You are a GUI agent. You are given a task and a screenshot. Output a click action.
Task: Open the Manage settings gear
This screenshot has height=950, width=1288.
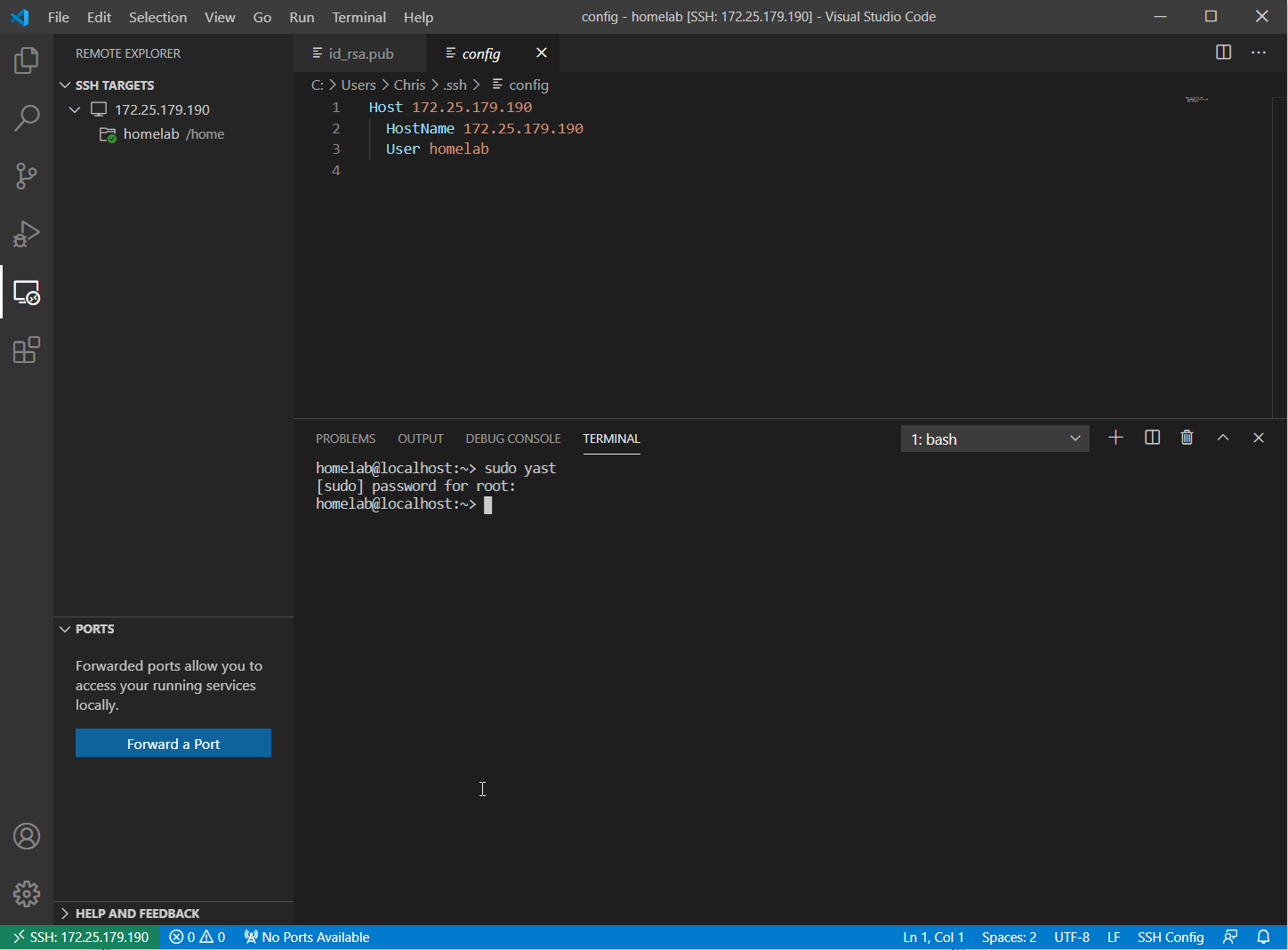coord(26,894)
